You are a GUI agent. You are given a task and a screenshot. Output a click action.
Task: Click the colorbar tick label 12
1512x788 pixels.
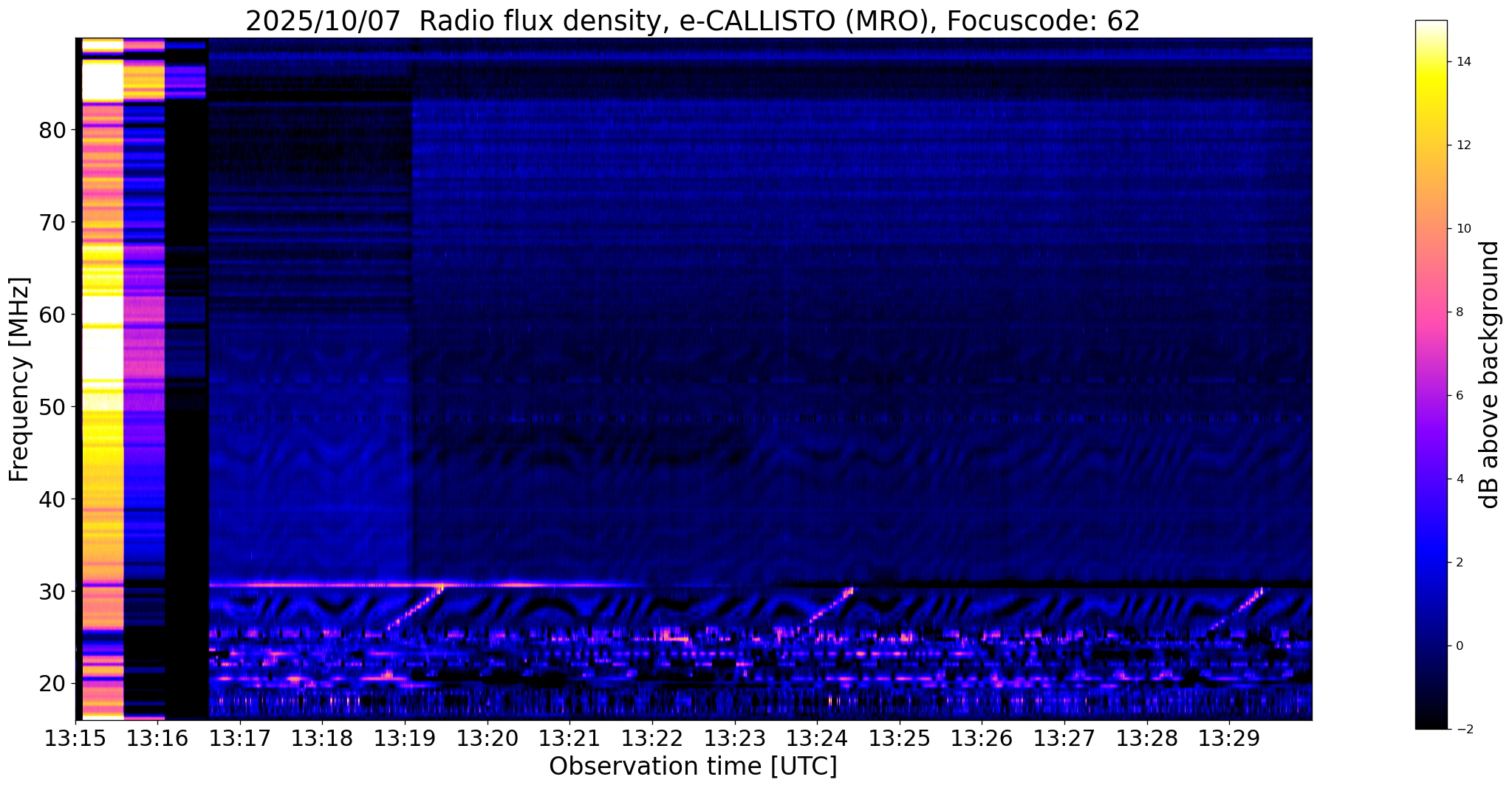tap(1463, 145)
